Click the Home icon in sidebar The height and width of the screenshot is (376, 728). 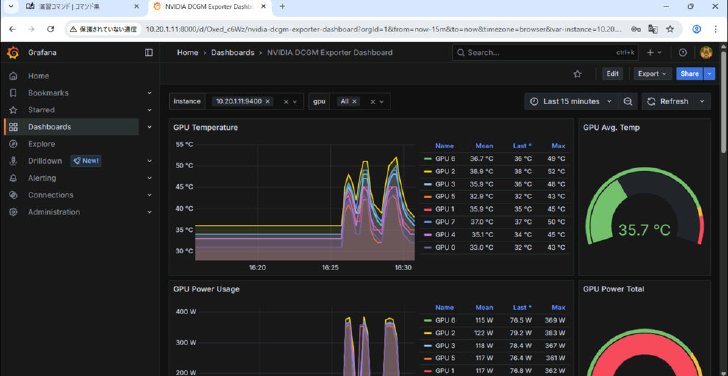click(x=13, y=76)
